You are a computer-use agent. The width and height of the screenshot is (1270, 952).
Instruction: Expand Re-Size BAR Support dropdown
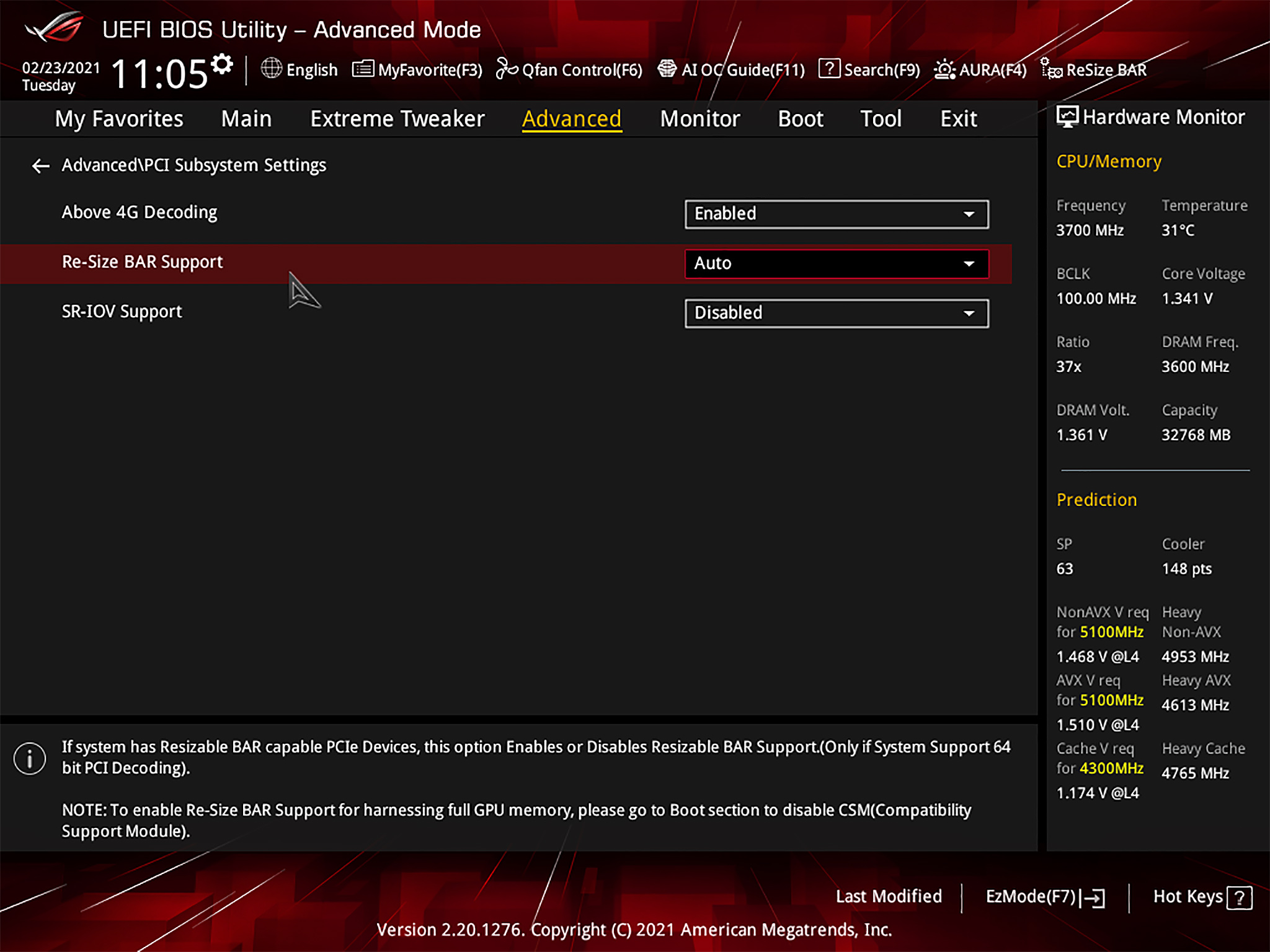pos(836,263)
